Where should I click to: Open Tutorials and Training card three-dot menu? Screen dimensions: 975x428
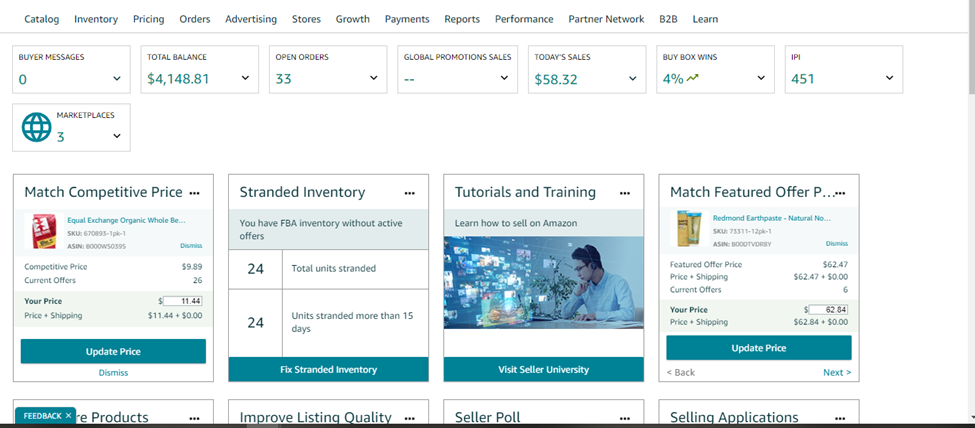(x=625, y=193)
